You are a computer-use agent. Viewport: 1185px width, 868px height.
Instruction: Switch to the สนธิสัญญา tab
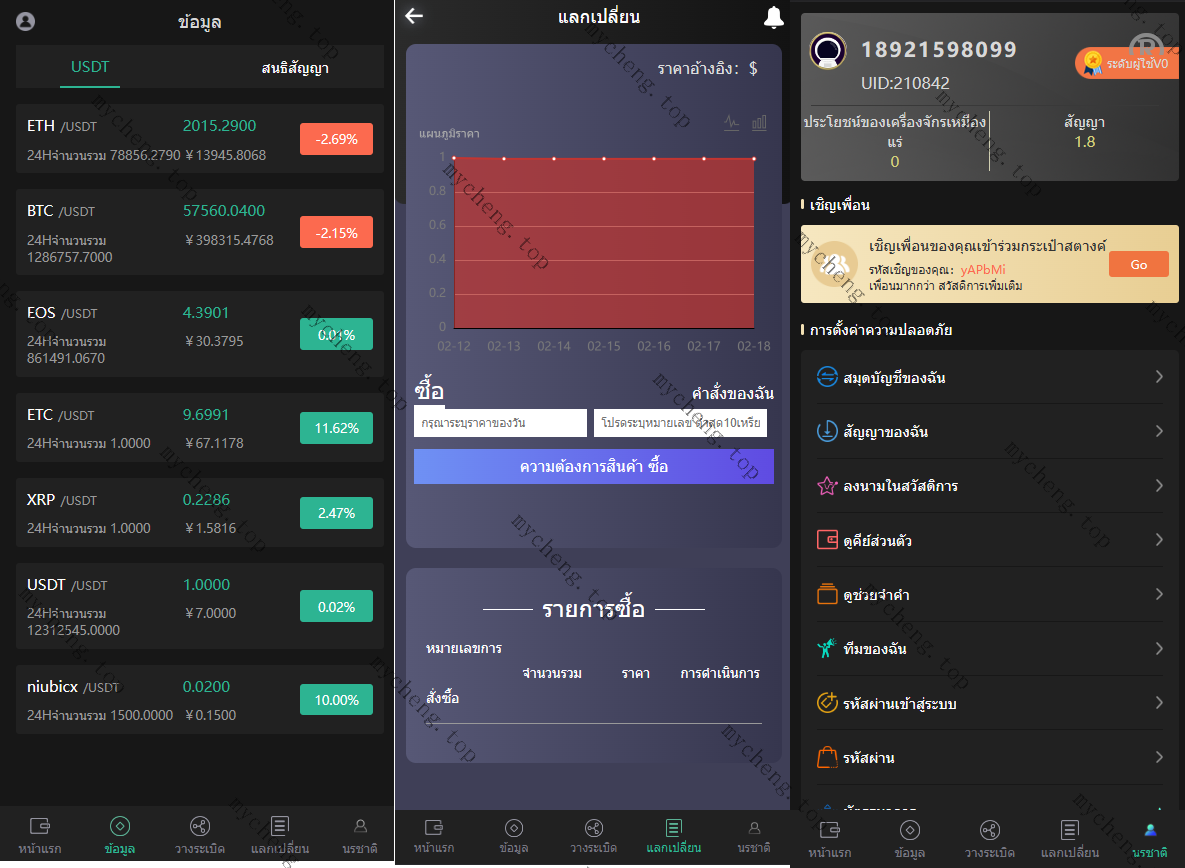click(295, 68)
